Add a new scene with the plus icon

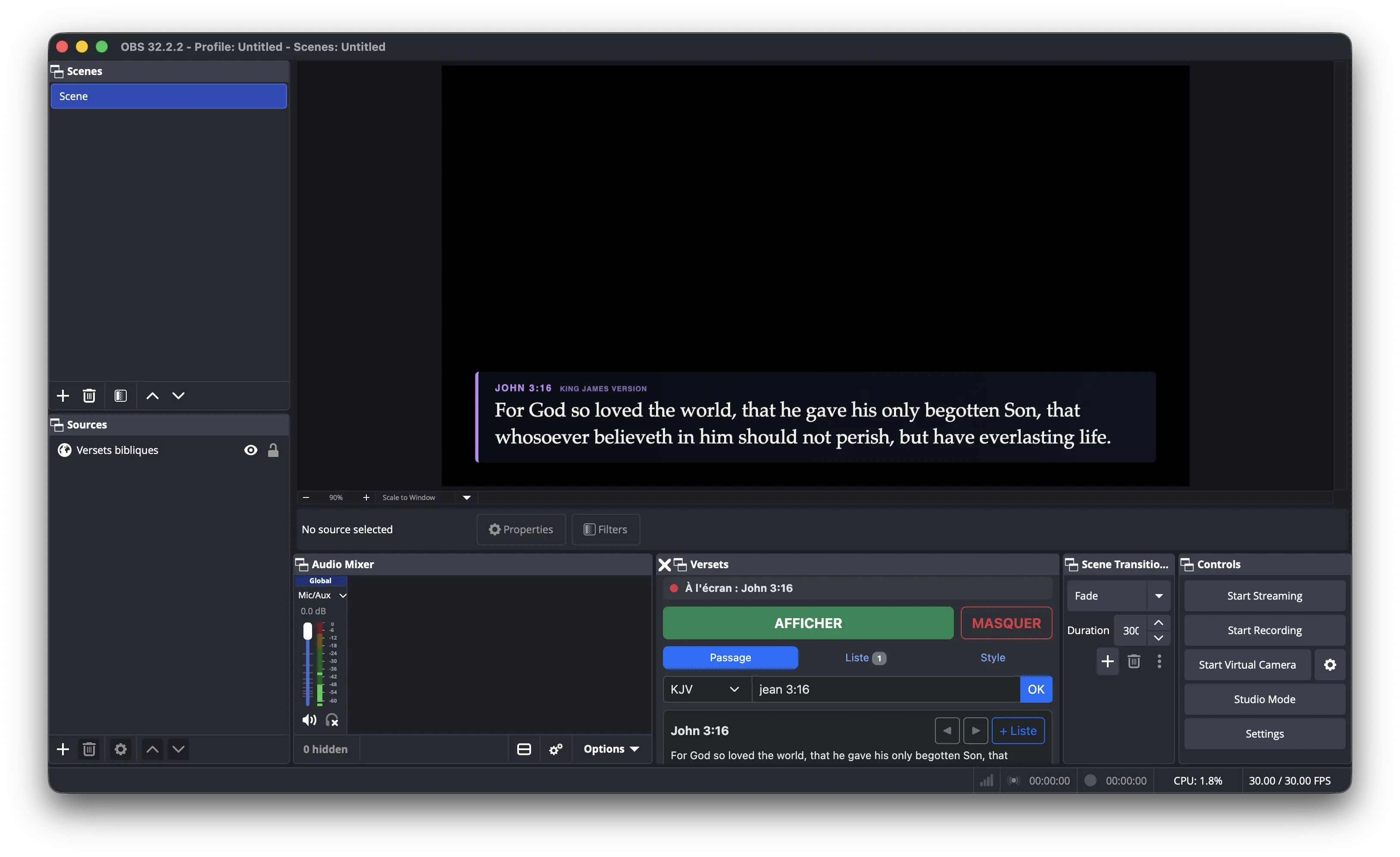point(62,396)
